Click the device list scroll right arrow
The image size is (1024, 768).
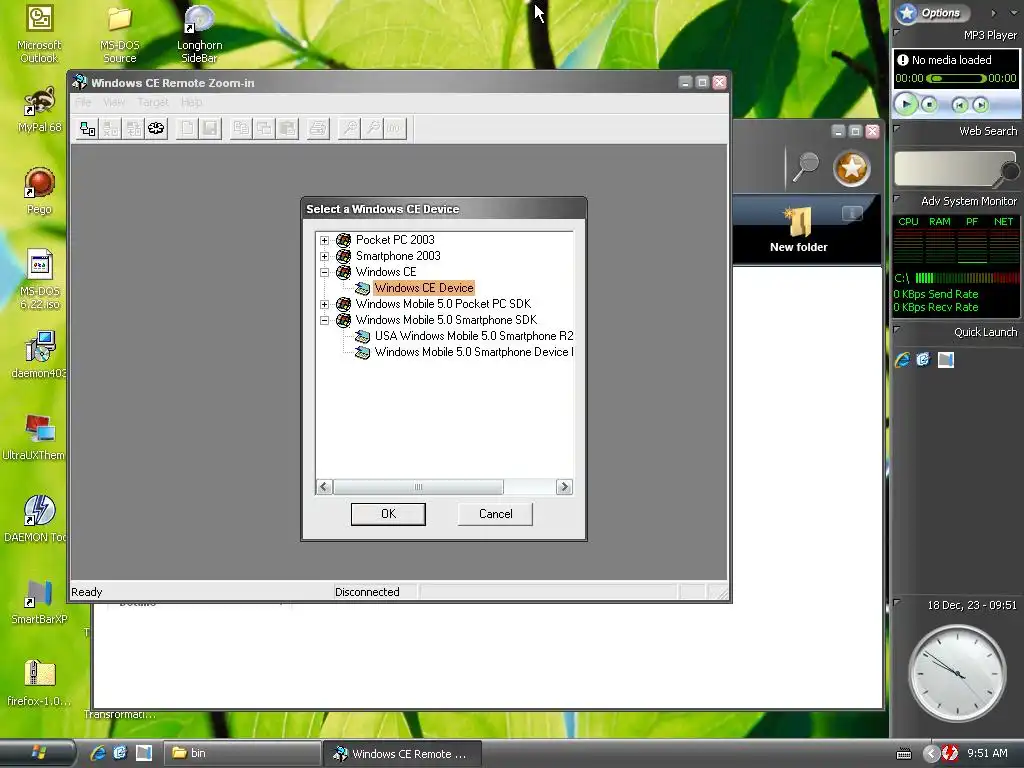click(565, 487)
